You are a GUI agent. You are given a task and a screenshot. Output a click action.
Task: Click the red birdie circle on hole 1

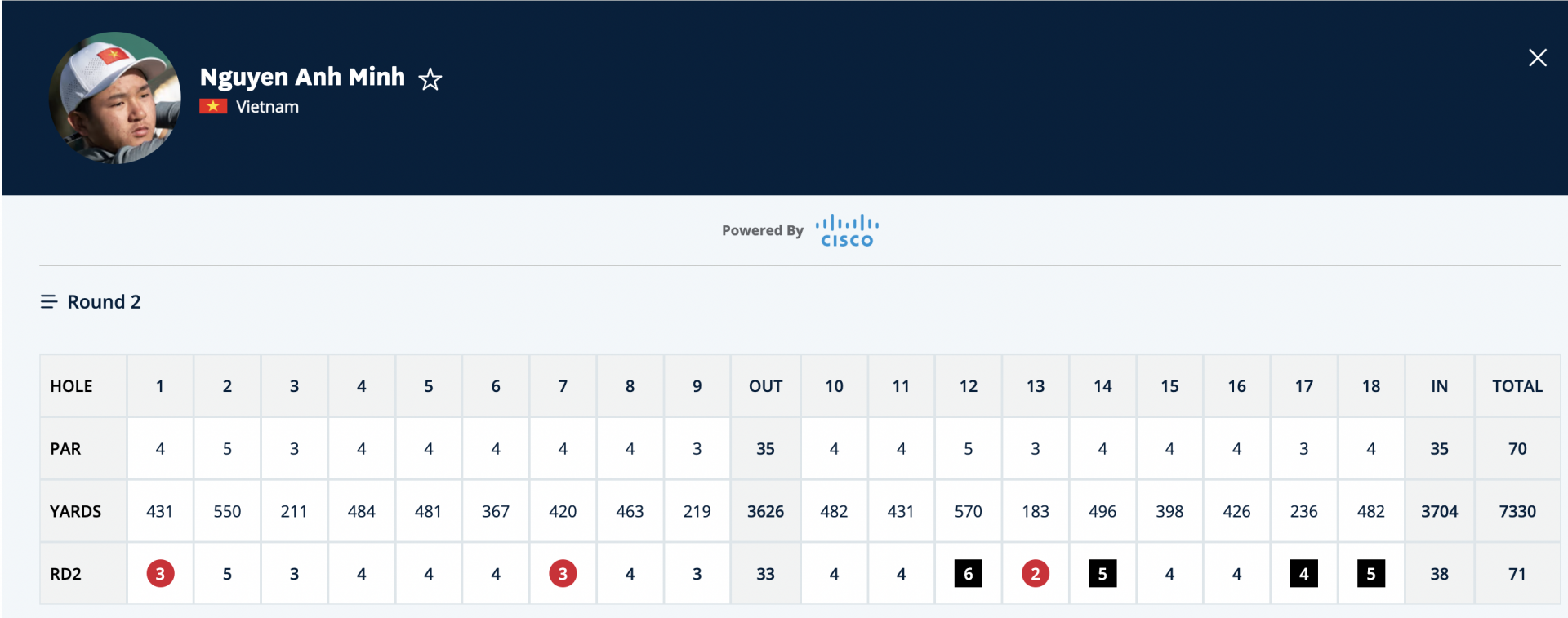click(x=160, y=574)
